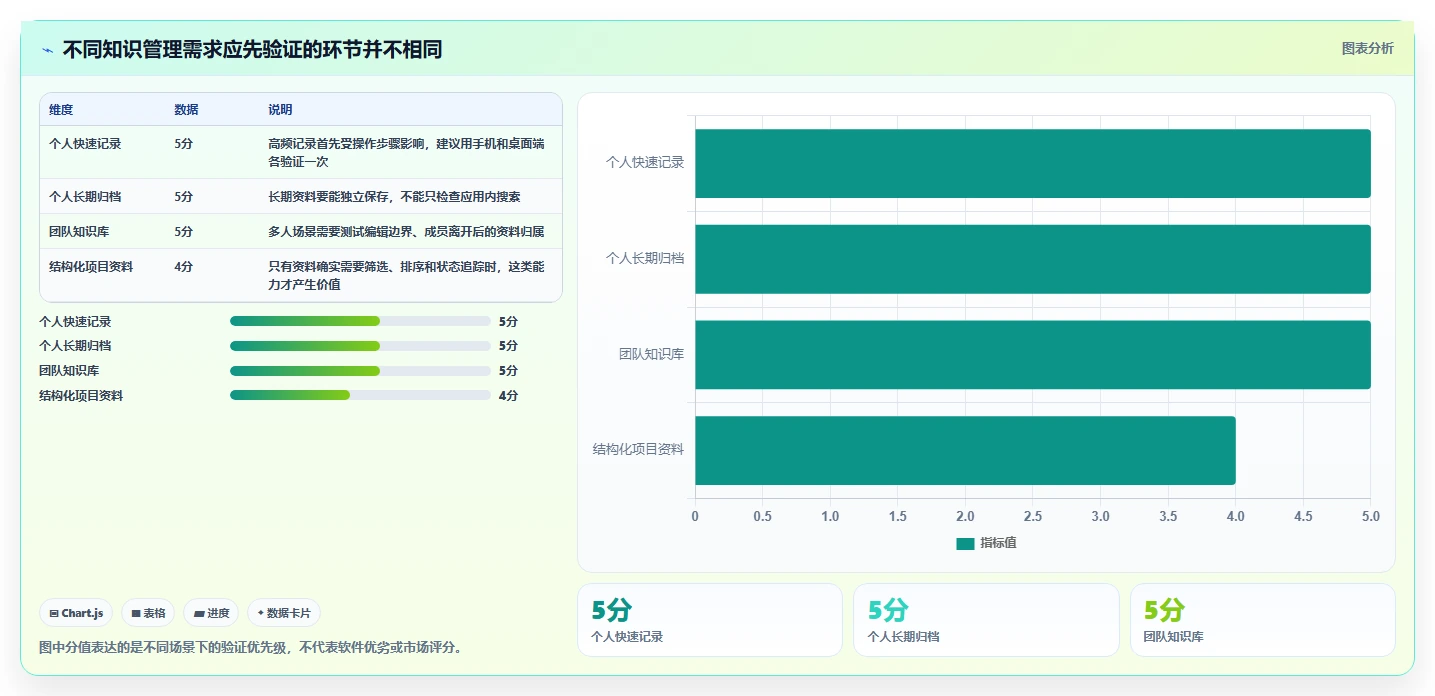The width and height of the screenshot is (1435, 696).
Task: Click the 表格 tag
Action: (x=148, y=613)
